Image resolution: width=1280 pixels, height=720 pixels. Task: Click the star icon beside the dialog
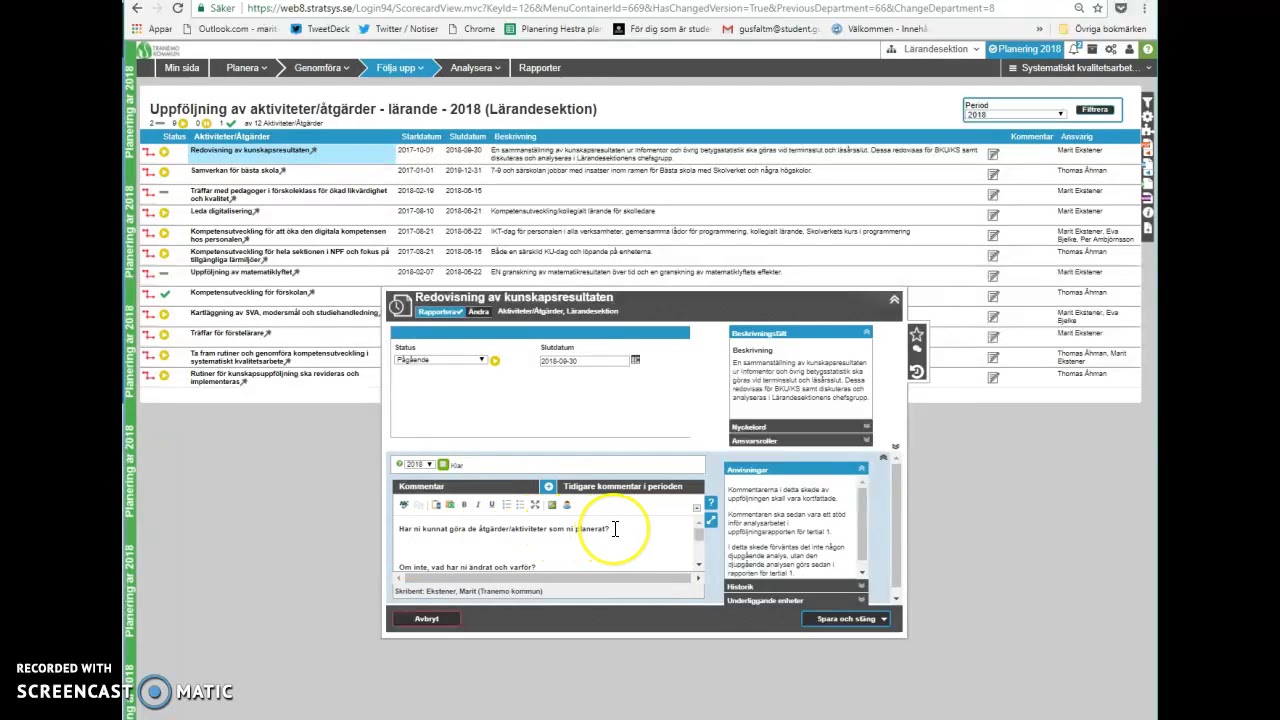(917, 335)
